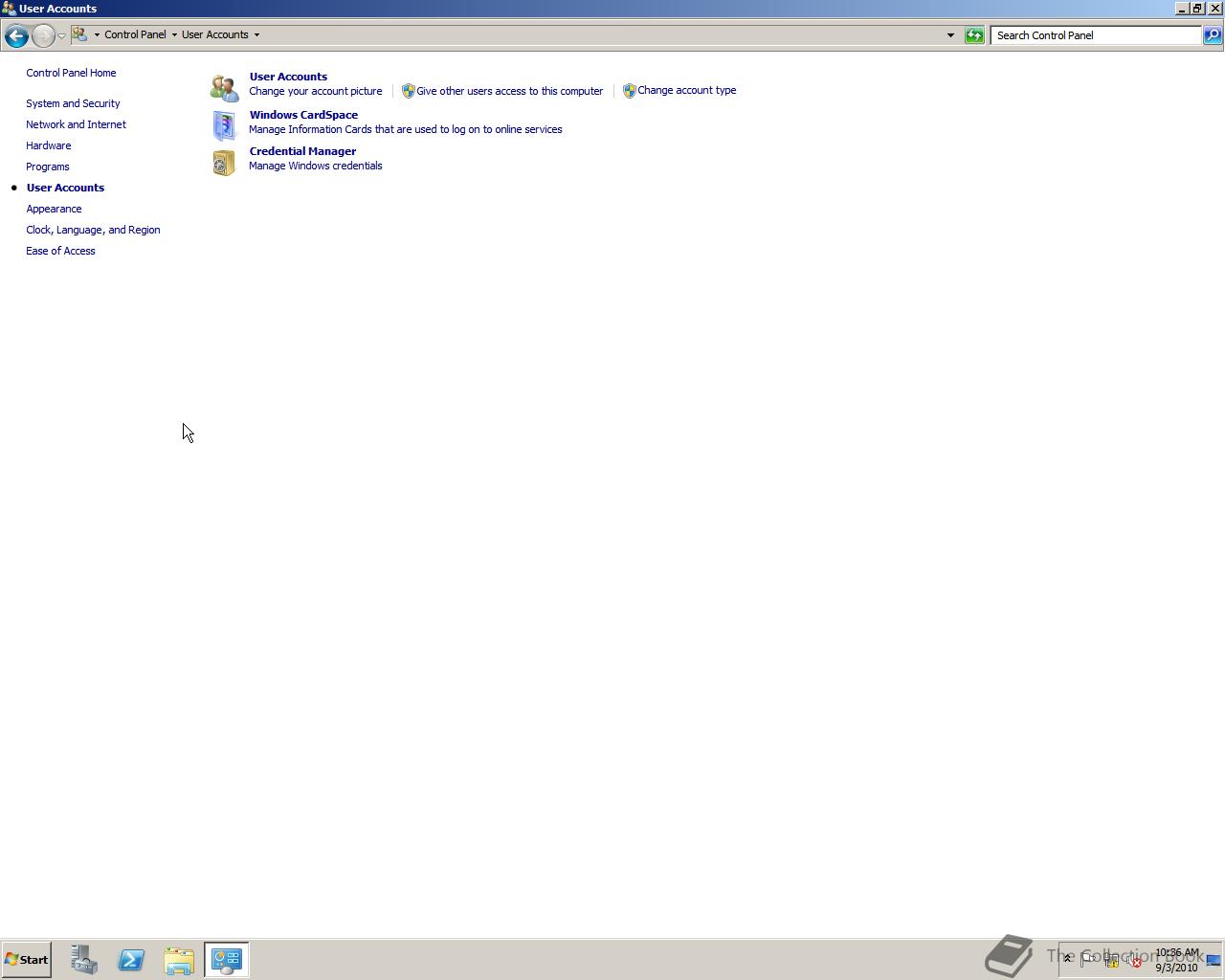
Task: Open Server Manager from the taskbar
Action: click(84, 960)
